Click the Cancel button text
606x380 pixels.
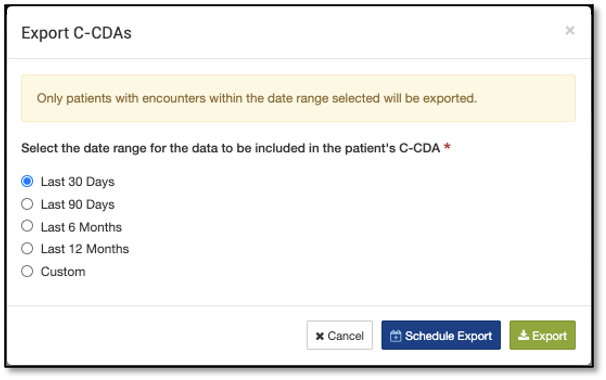coord(346,336)
